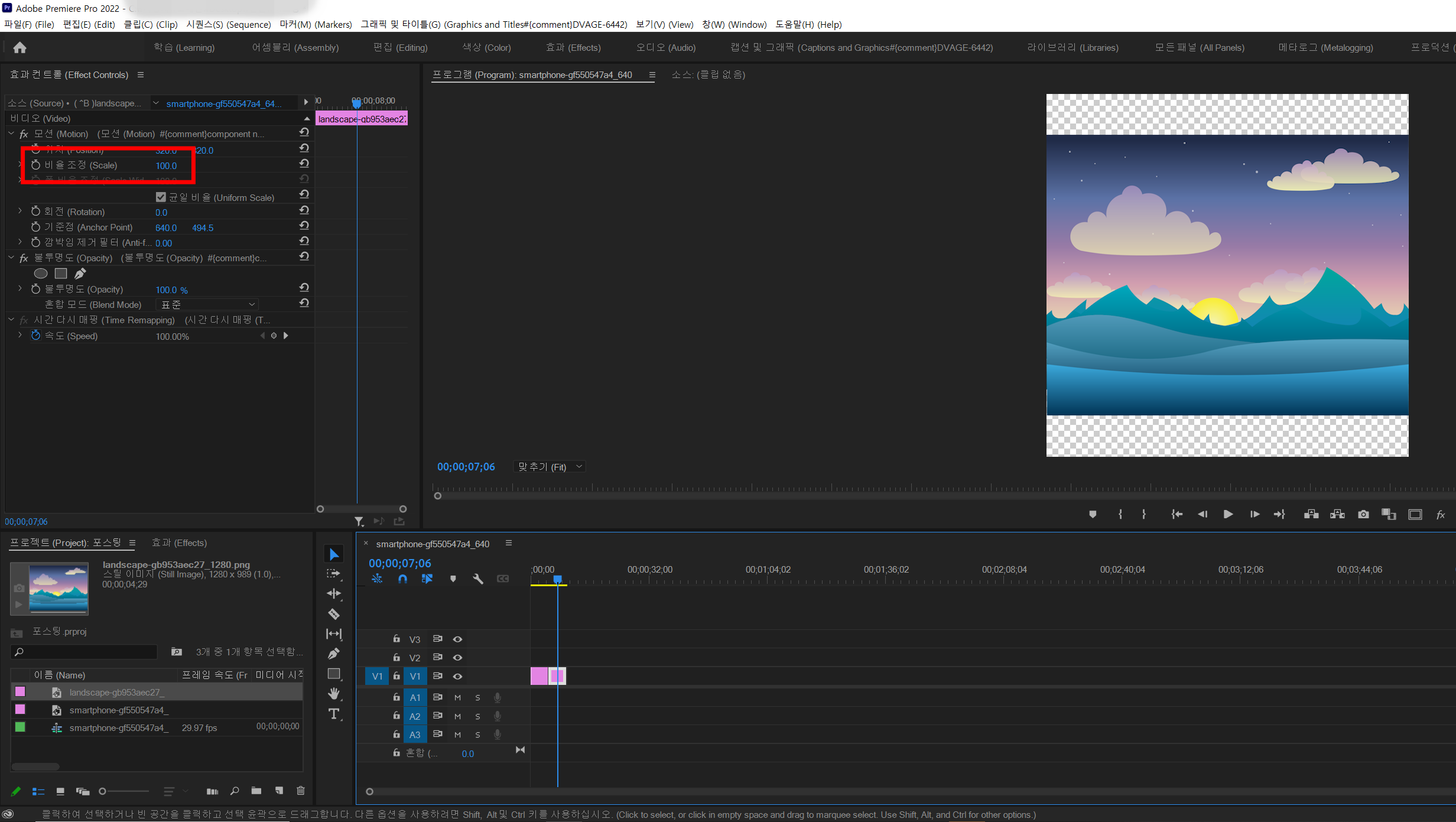This screenshot has width=1456, height=822.
Task: Select the Pen tool in tools panel
Action: point(334,654)
